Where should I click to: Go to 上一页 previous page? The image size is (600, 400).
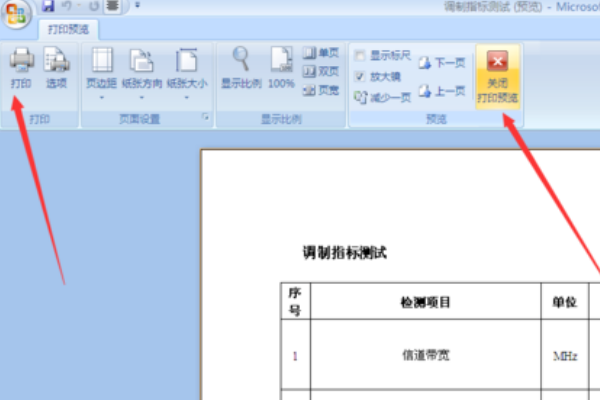coord(442,91)
